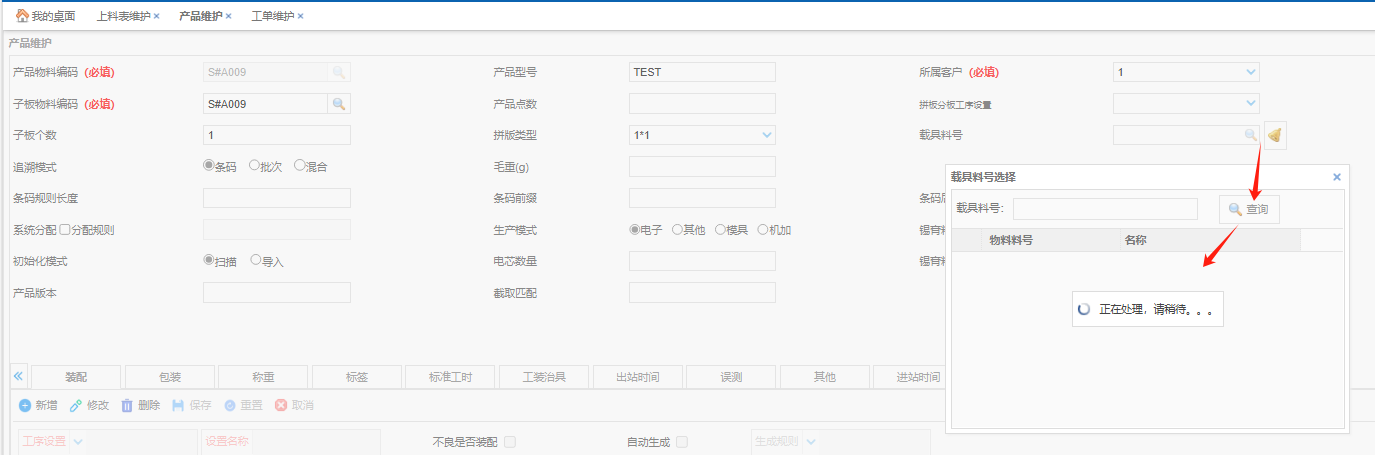Enable the 分配规则 checkbox
The width and height of the screenshot is (1375, 455).
65,230
